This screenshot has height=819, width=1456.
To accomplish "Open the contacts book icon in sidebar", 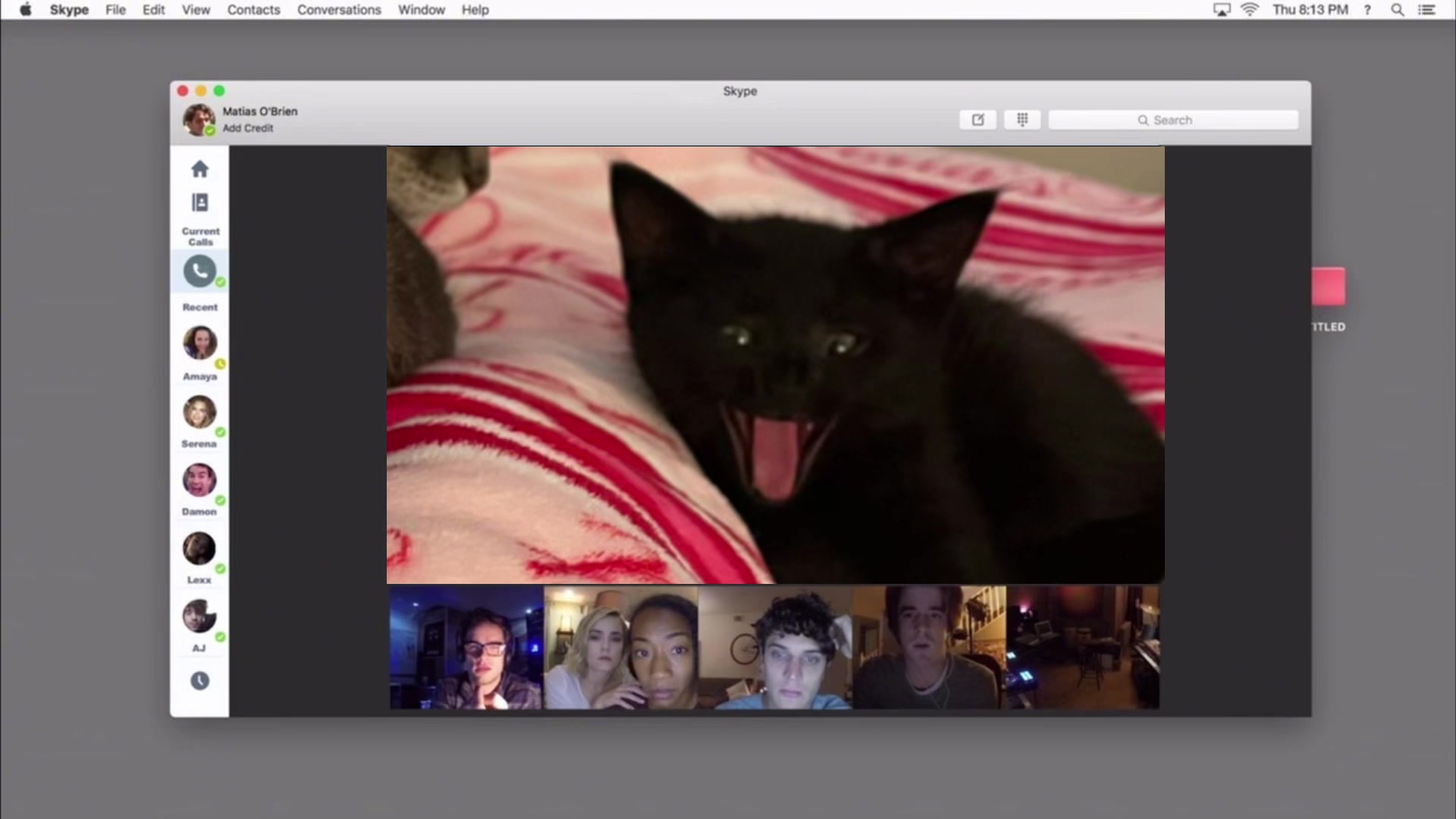I will [x=199, y=202].
